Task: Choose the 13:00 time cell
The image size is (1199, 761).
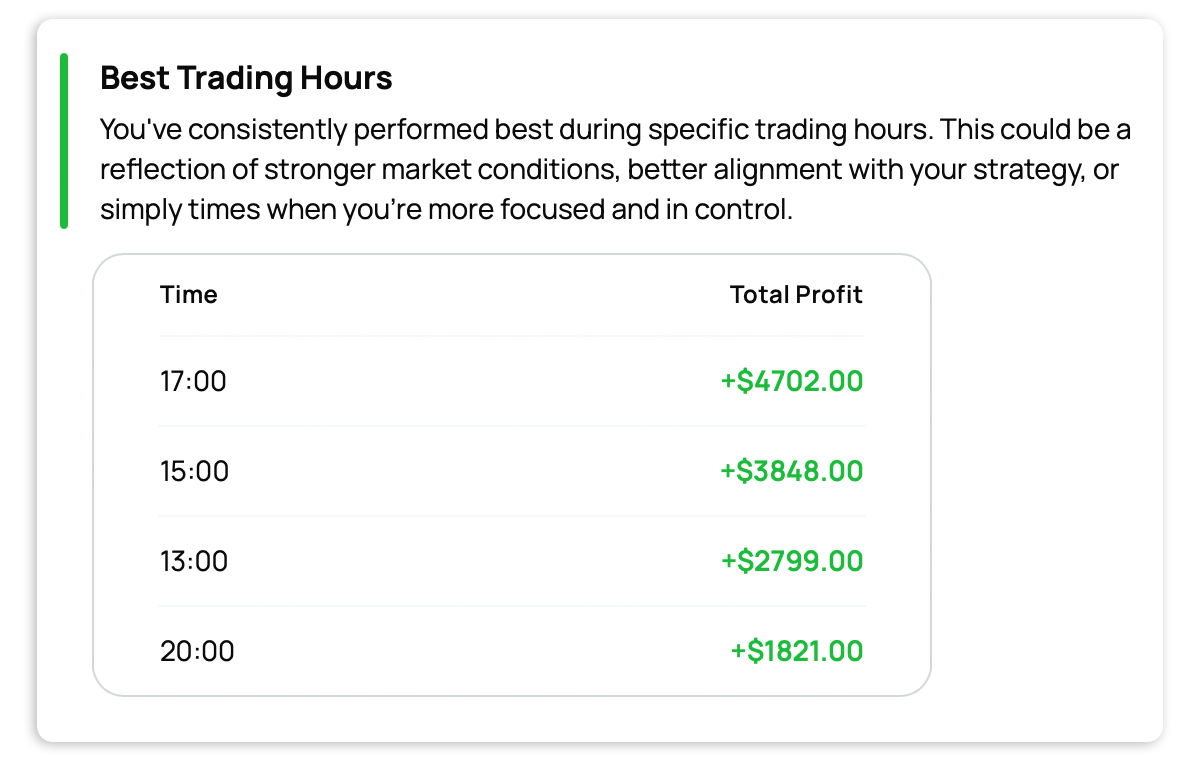Action: coord(194,561)
